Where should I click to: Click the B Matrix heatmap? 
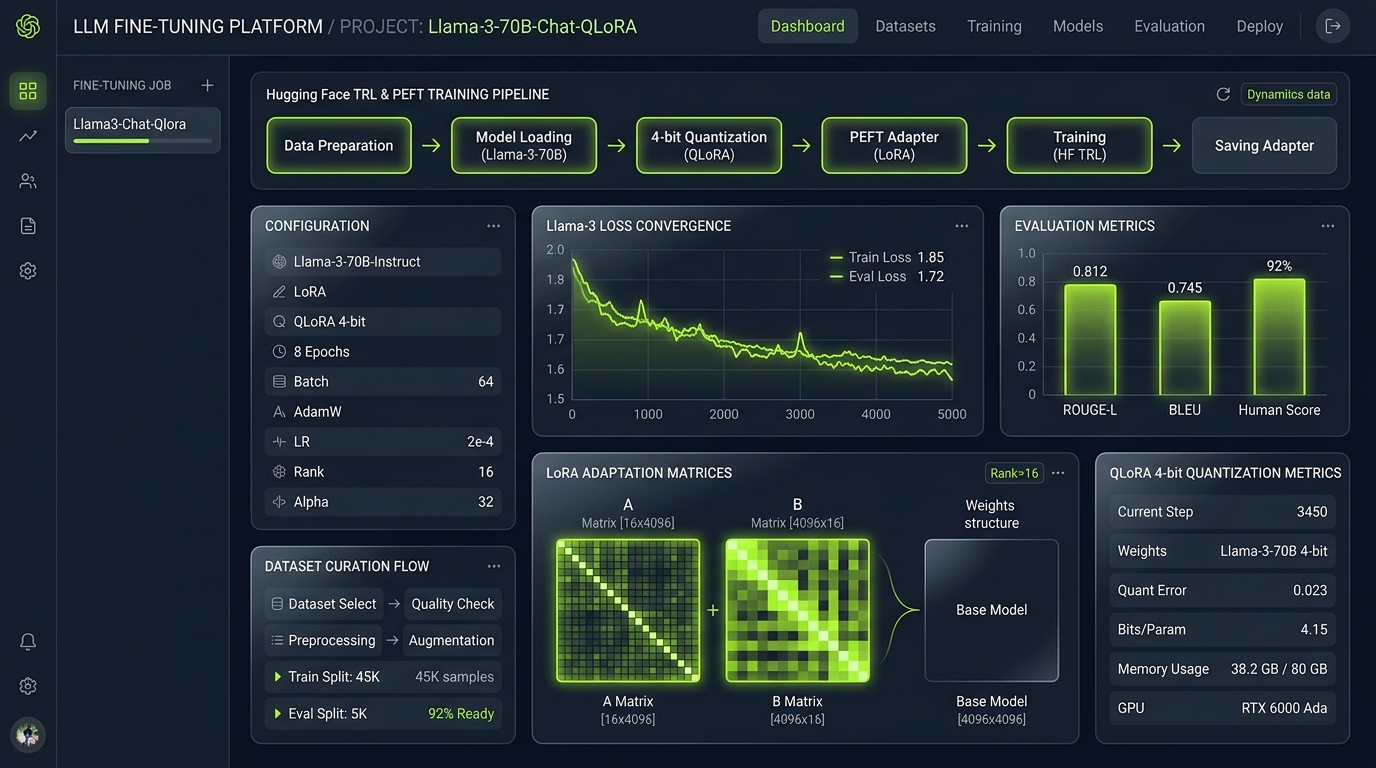tap(797, 611)
